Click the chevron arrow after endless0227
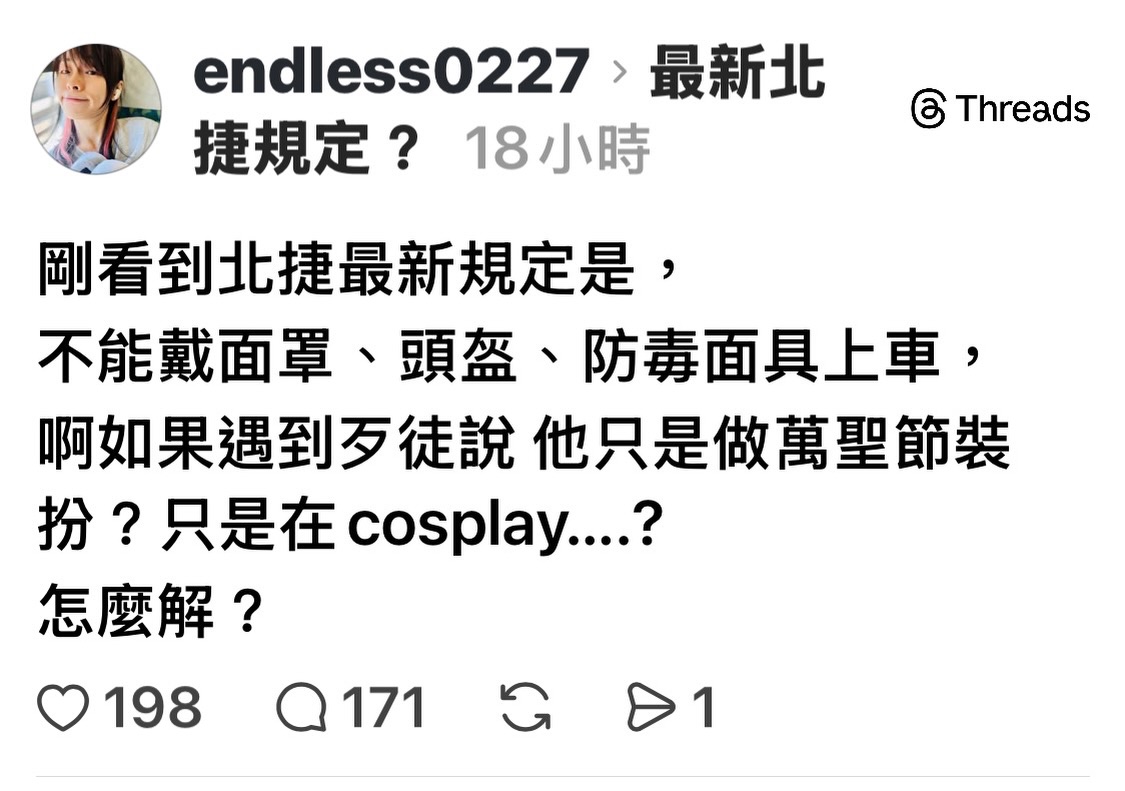 (620, 72)
